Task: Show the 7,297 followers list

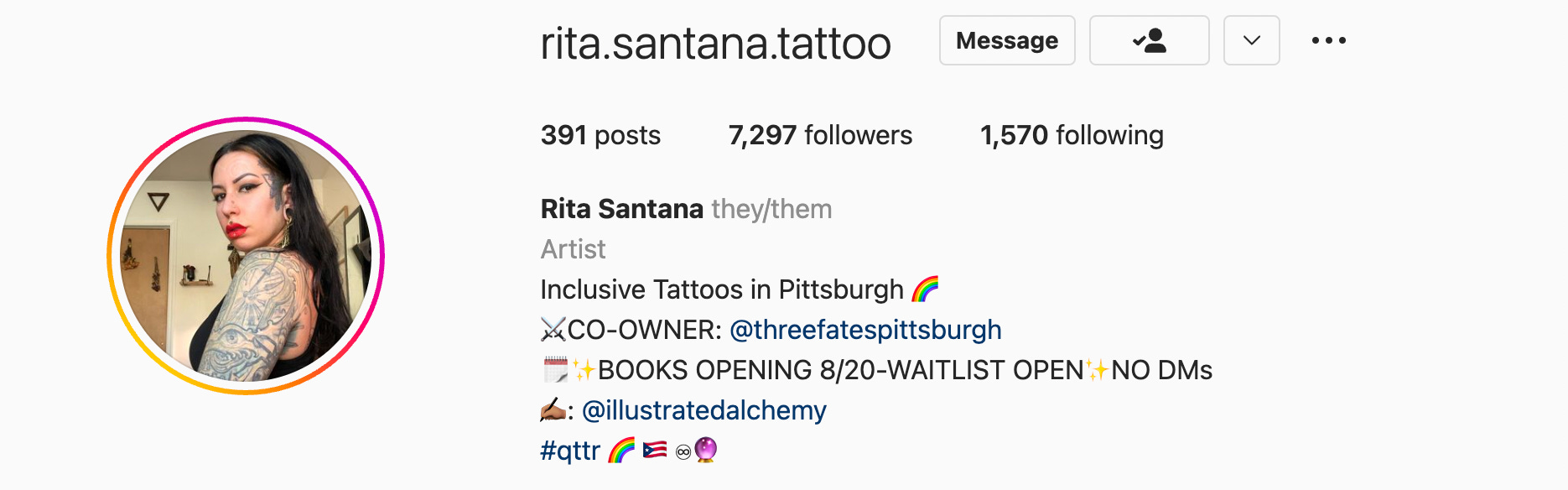Action: click(x=820, y=135)
